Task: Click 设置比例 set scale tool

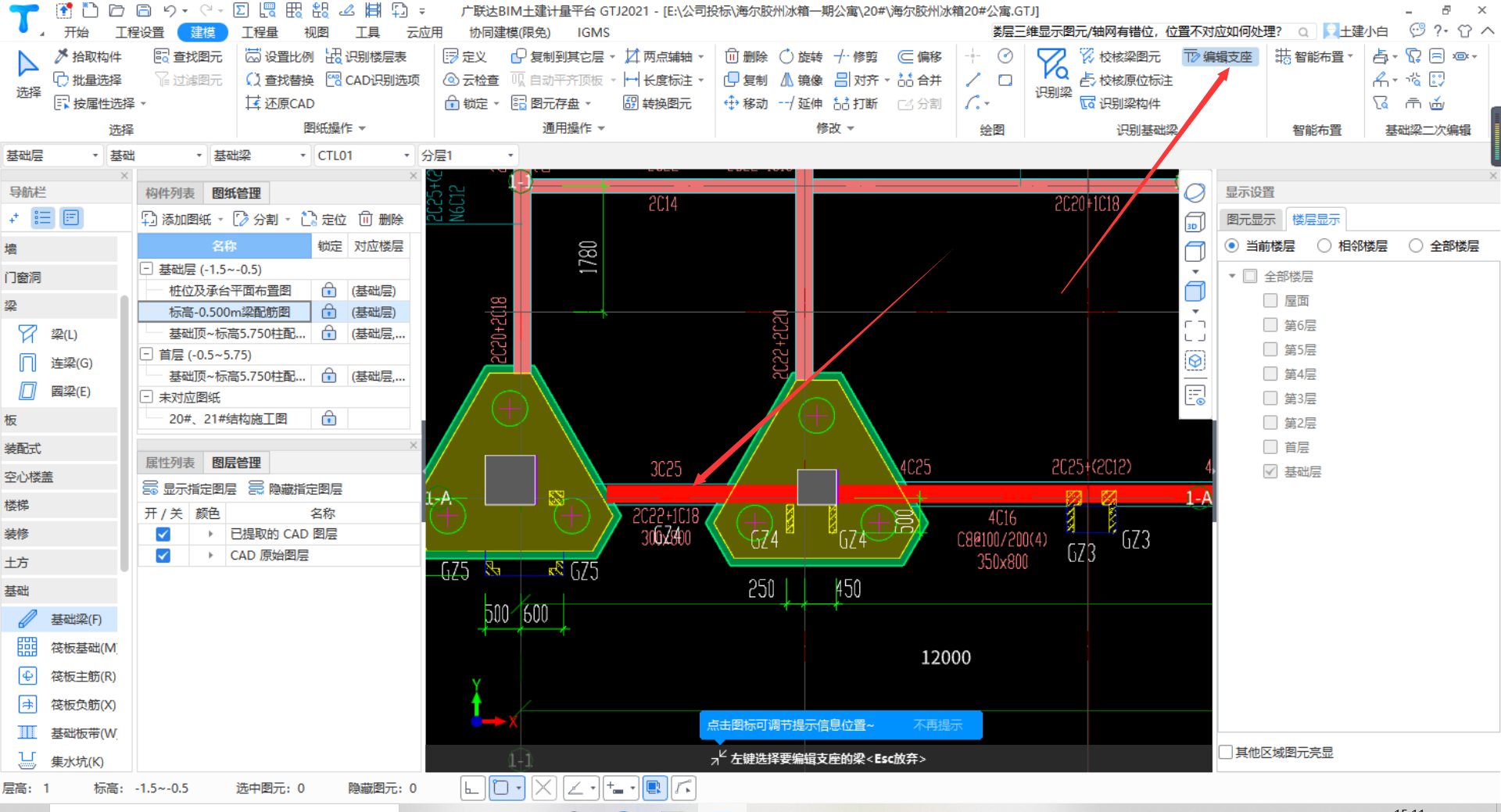Action: click(280, 56)
